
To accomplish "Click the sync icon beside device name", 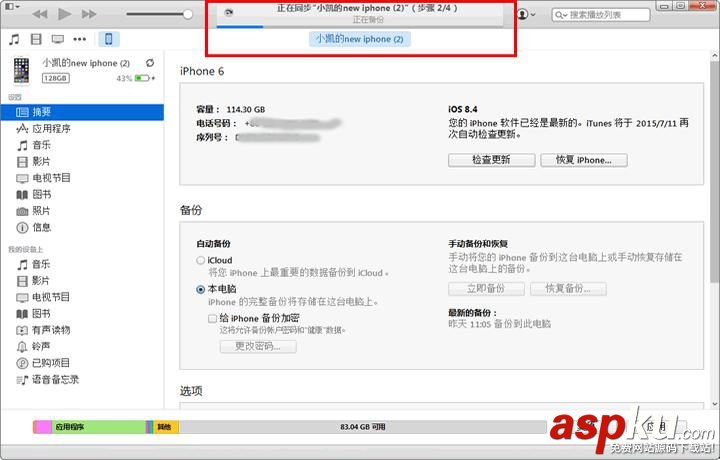I will (150, 63).
